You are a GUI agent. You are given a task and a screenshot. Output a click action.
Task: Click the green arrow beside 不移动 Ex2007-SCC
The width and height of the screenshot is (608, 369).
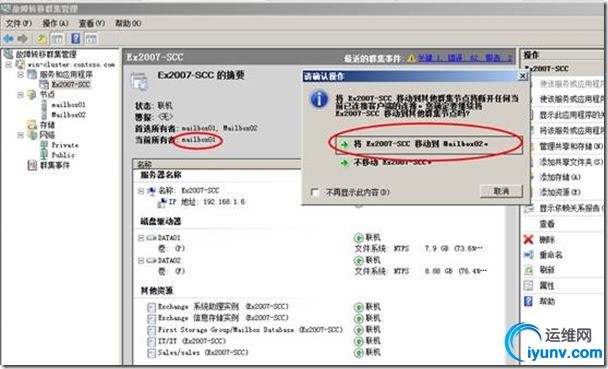344,162
